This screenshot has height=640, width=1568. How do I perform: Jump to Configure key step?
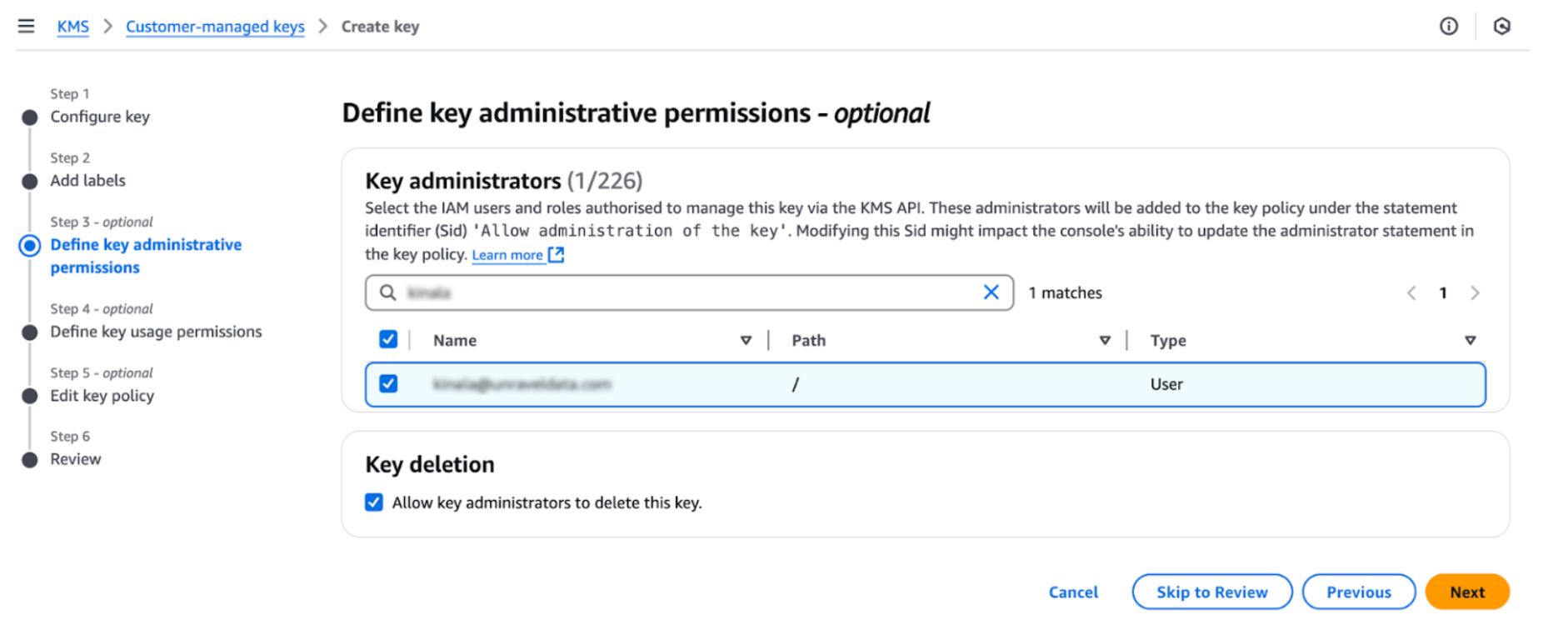coord(100,117)
